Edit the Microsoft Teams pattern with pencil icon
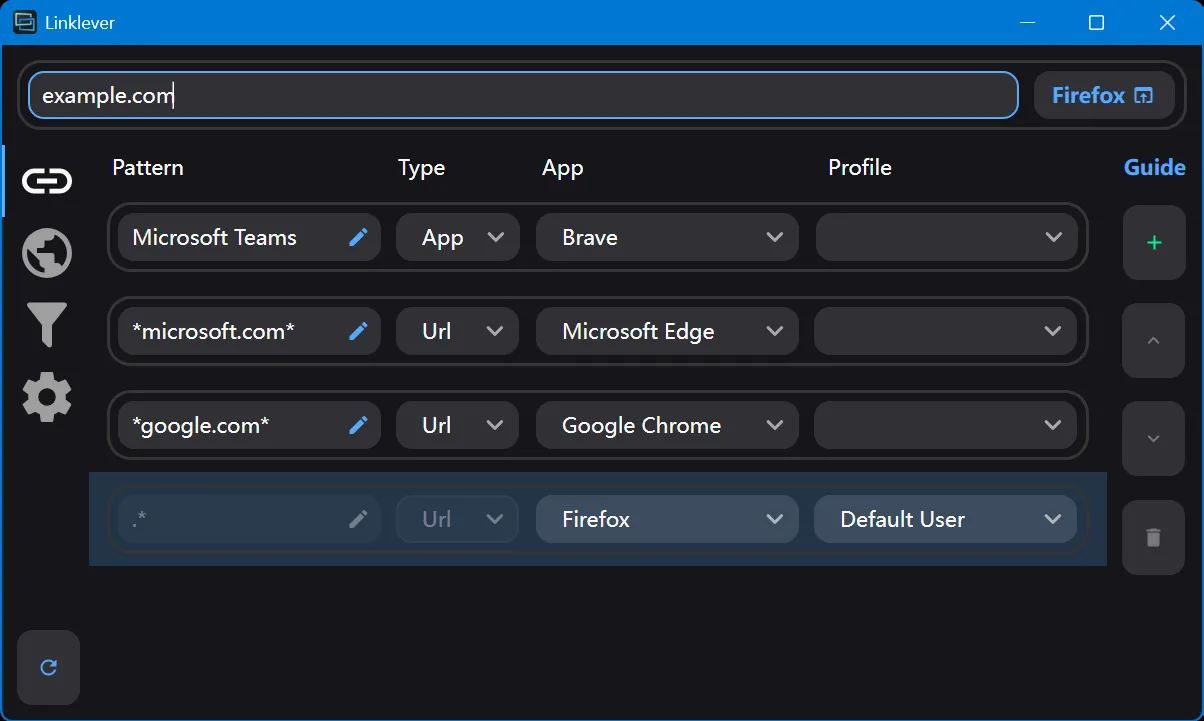This screenshot has width=1204, height=721. point(358,237)
